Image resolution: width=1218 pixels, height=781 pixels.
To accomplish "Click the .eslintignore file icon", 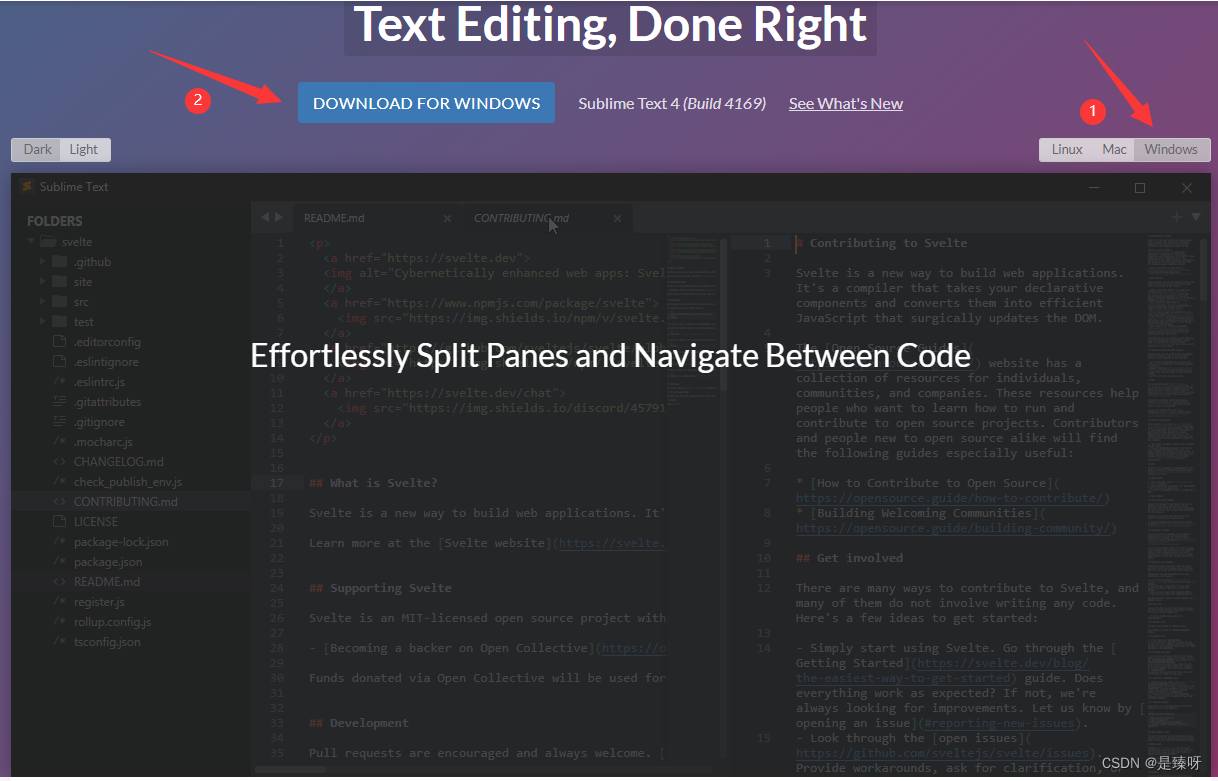I will [x=59, y=362].
